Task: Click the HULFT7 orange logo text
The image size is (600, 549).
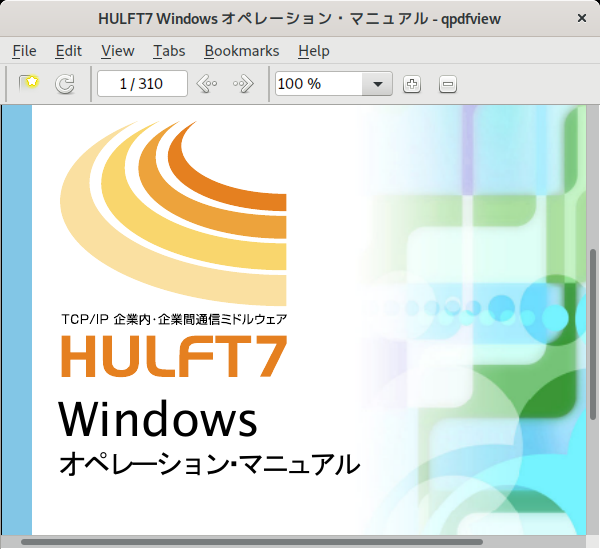Action: pyautogui.click(x=174, y=356)
